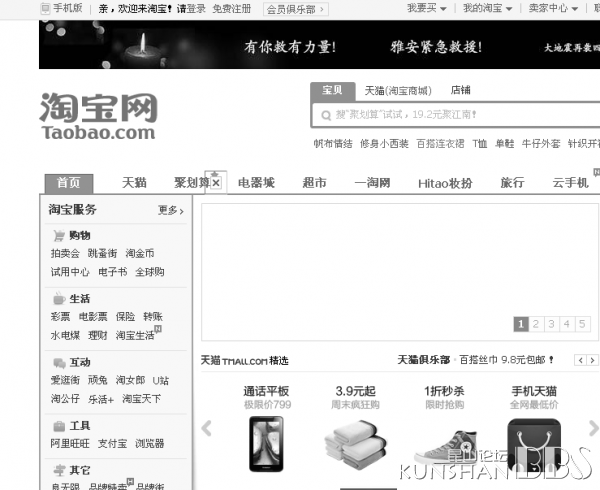Open the 爱逛街 link under 互动
Viewport: 600px width, 490px height.
point(65,380)
